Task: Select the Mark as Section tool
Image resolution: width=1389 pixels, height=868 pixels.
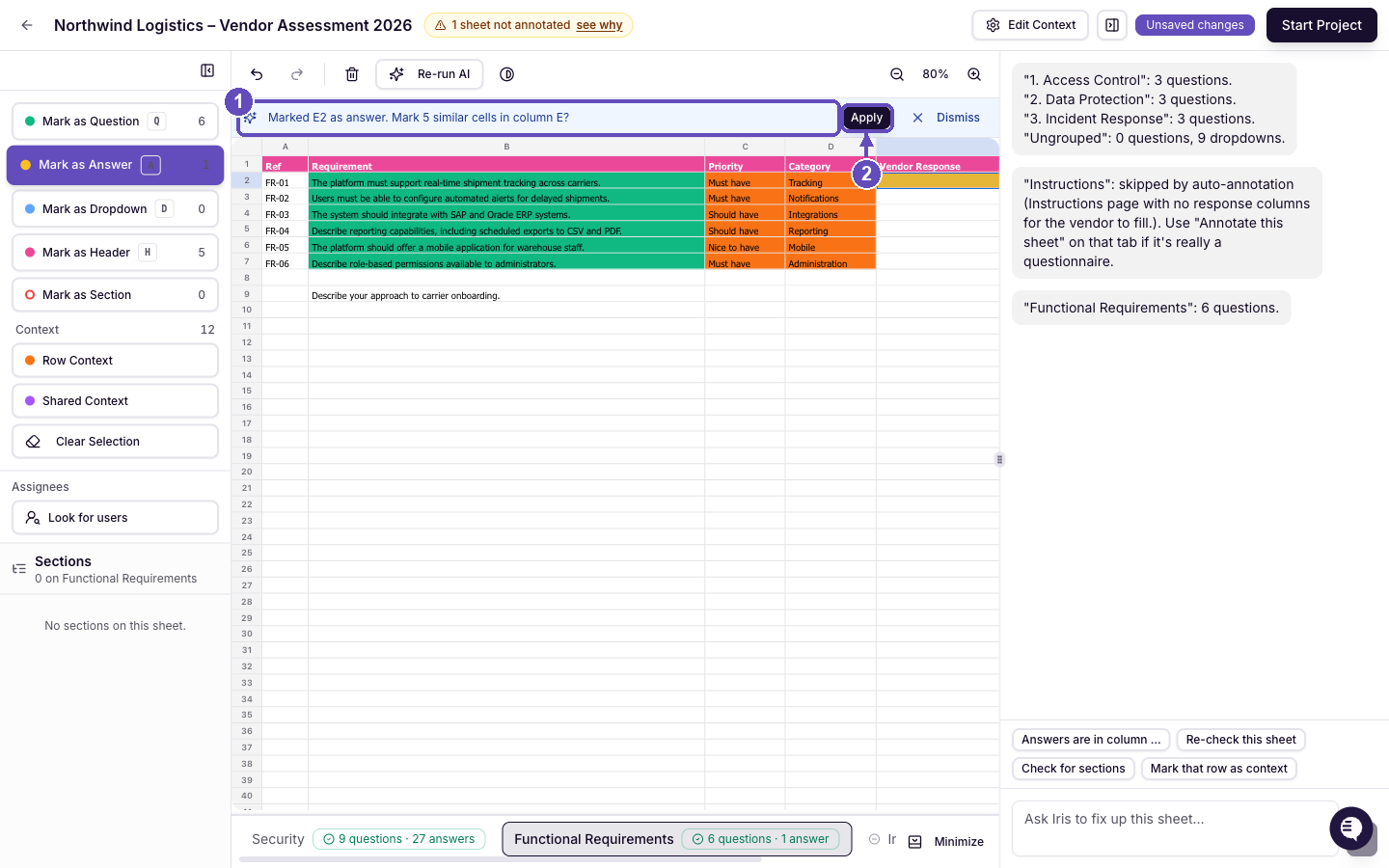Action: tap(115, 295)
